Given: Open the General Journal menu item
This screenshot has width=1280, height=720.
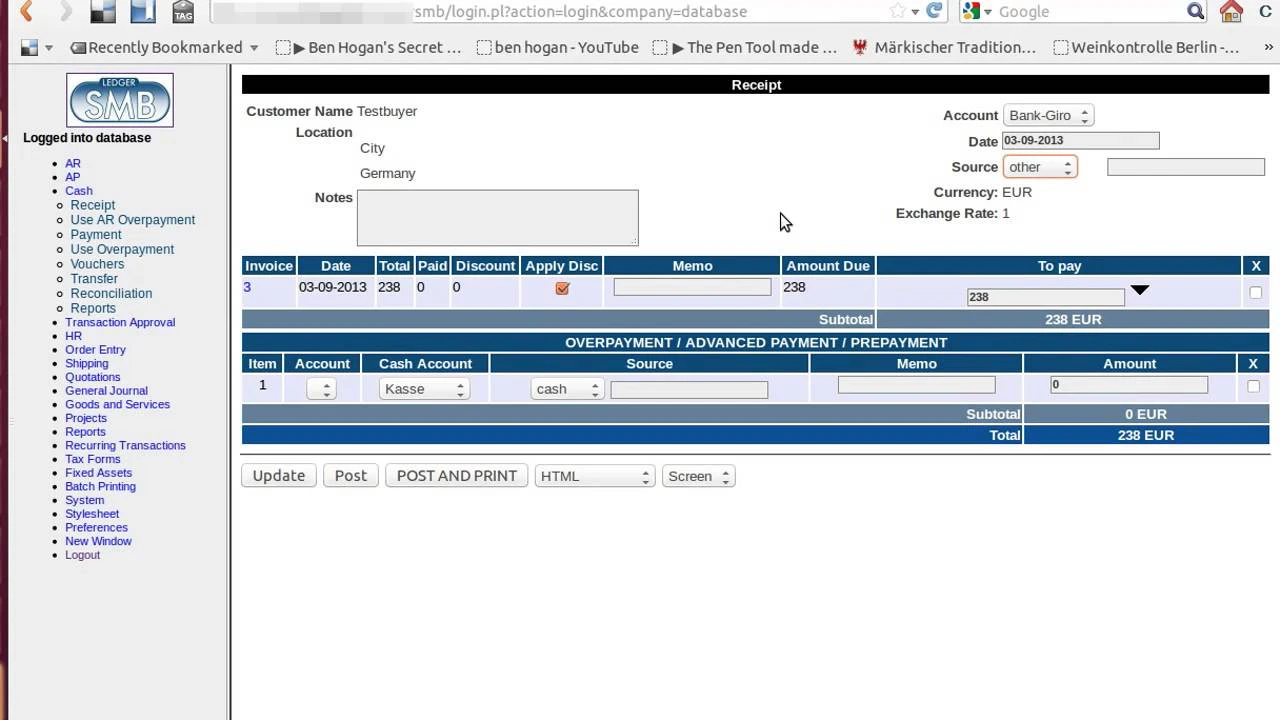Looking at the screenshot, I should 106,390.
